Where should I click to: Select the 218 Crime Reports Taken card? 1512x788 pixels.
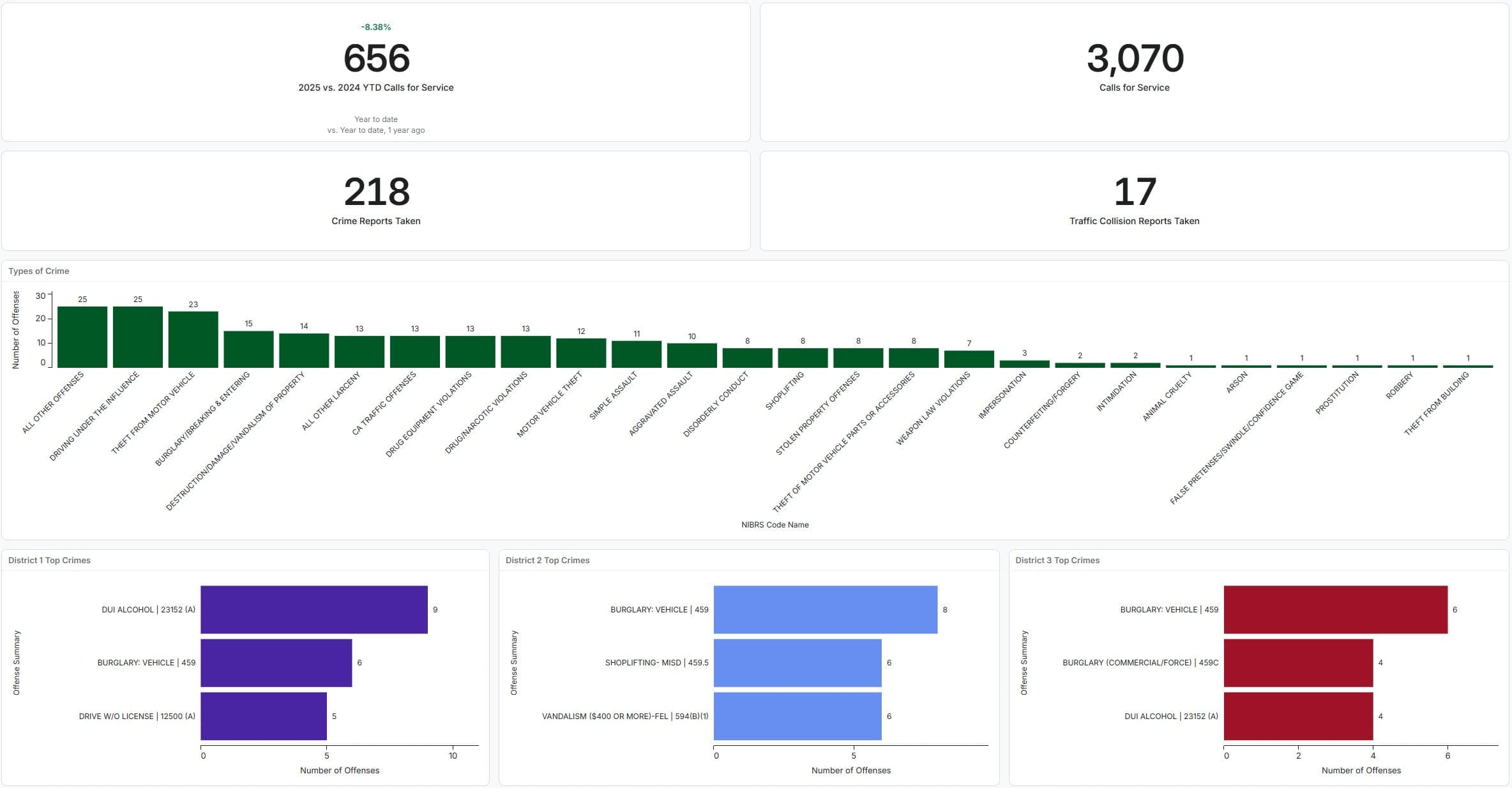pos(376,192)
